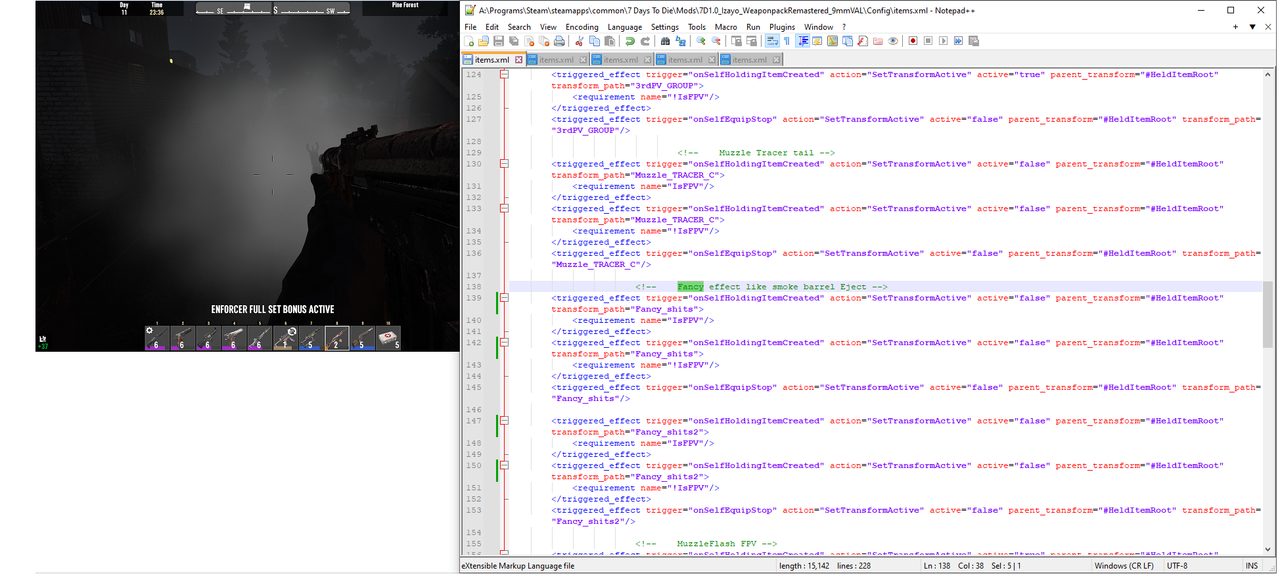Close the active items.xml tab via red X
1280x576 pixels.
pos(519,60)
